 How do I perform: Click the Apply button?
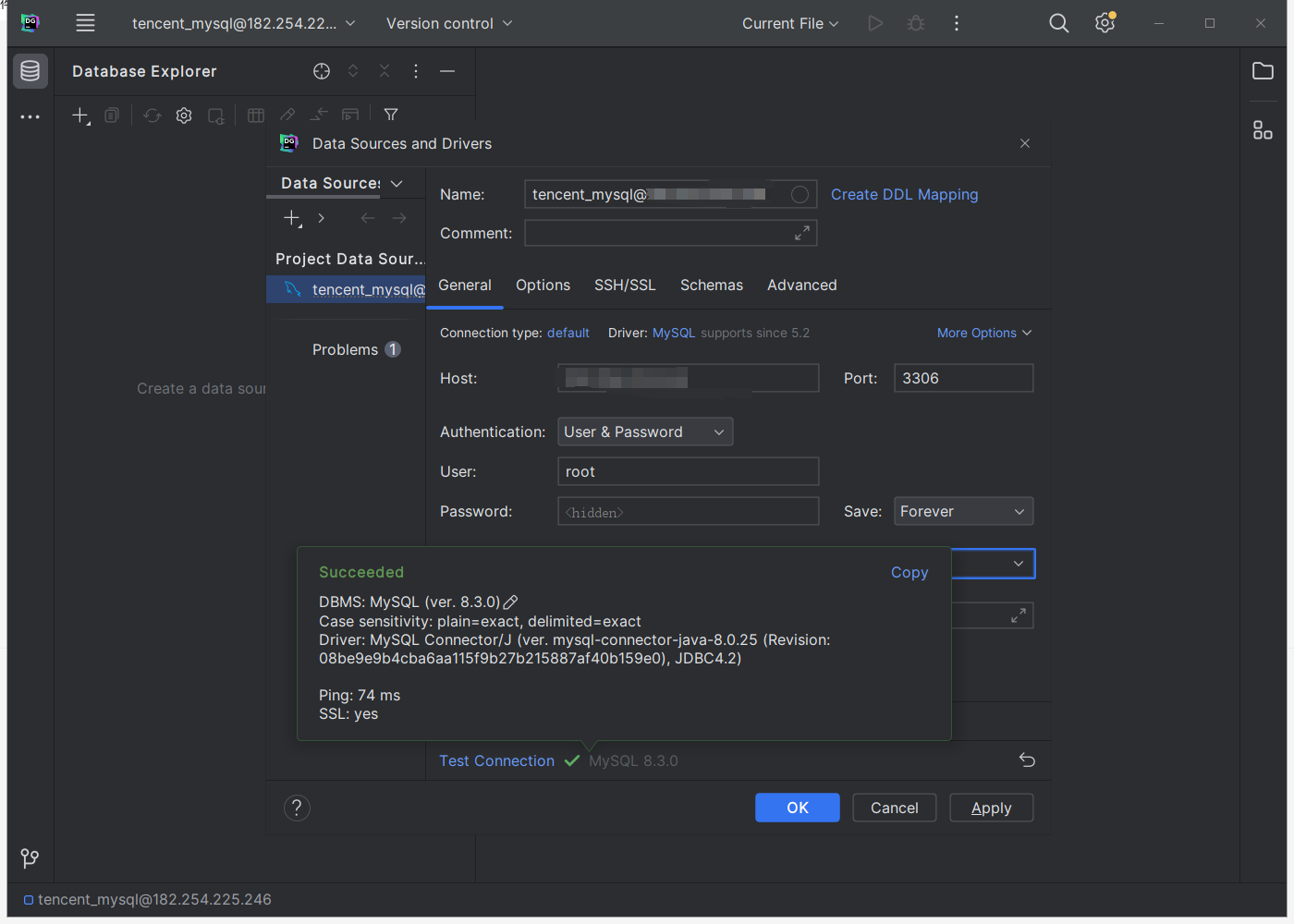[x=991, y=808]
